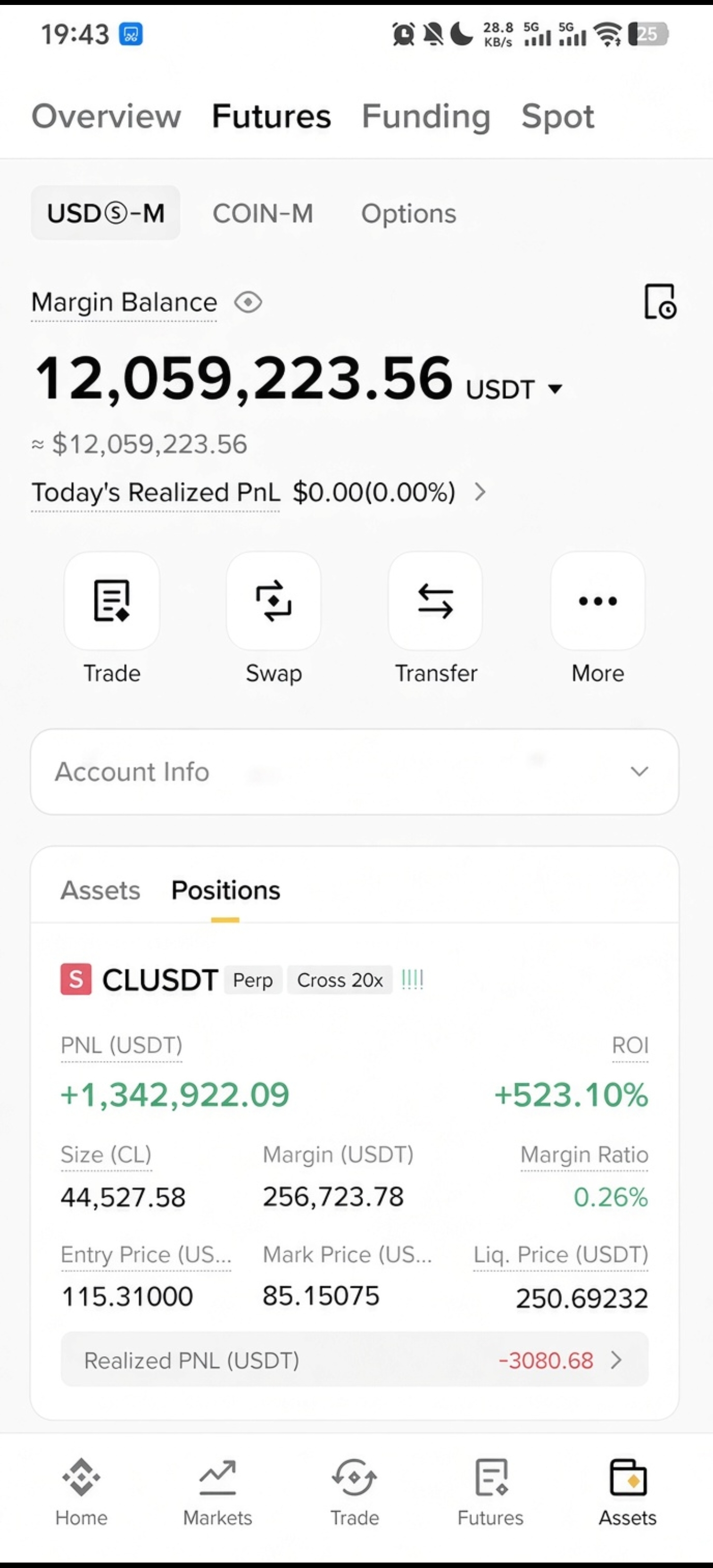
Task: Open the Swap action icon
Action: [x=273, y=601]
